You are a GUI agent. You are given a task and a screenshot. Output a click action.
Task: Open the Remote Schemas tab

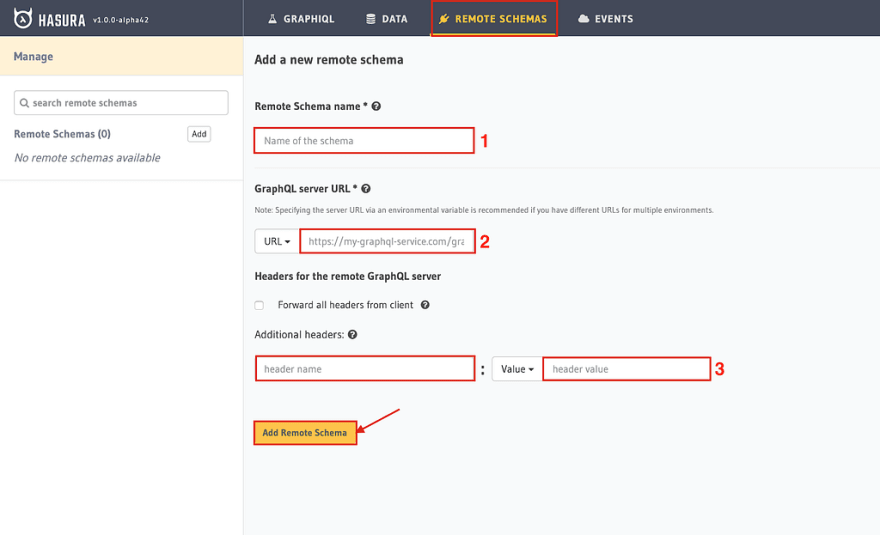coord(494,19)
